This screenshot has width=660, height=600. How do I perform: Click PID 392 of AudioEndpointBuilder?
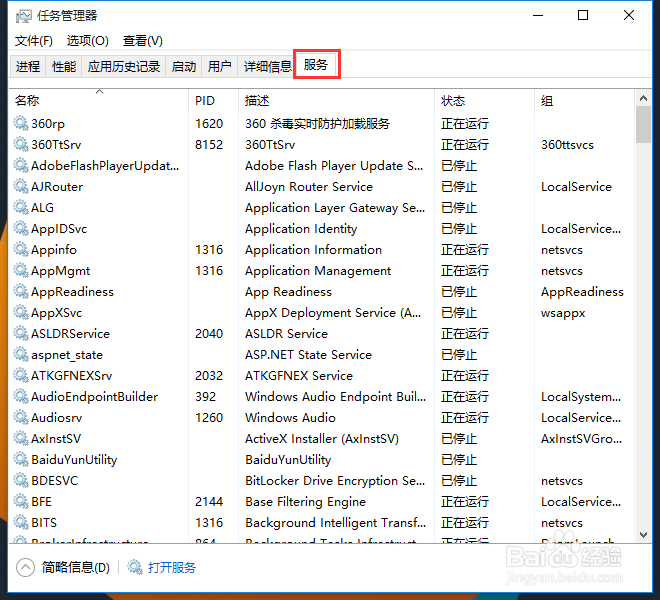pos(205,397)
